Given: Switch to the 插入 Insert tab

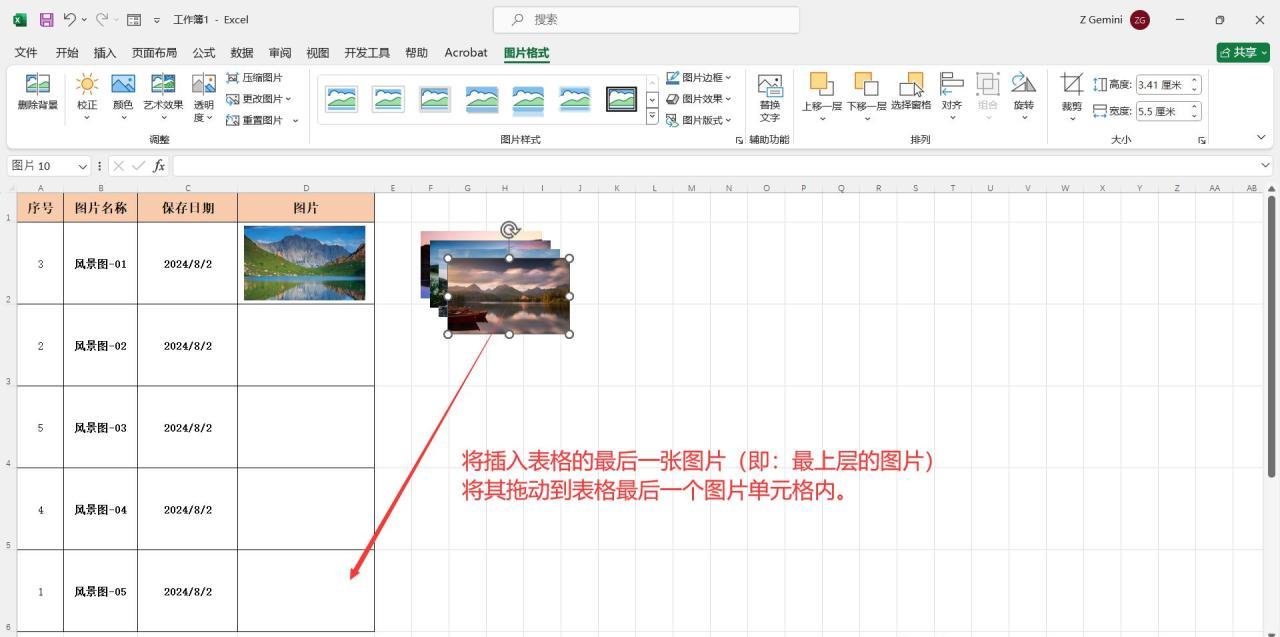Looking at the screenshot, I should click(x=105, y=53).
